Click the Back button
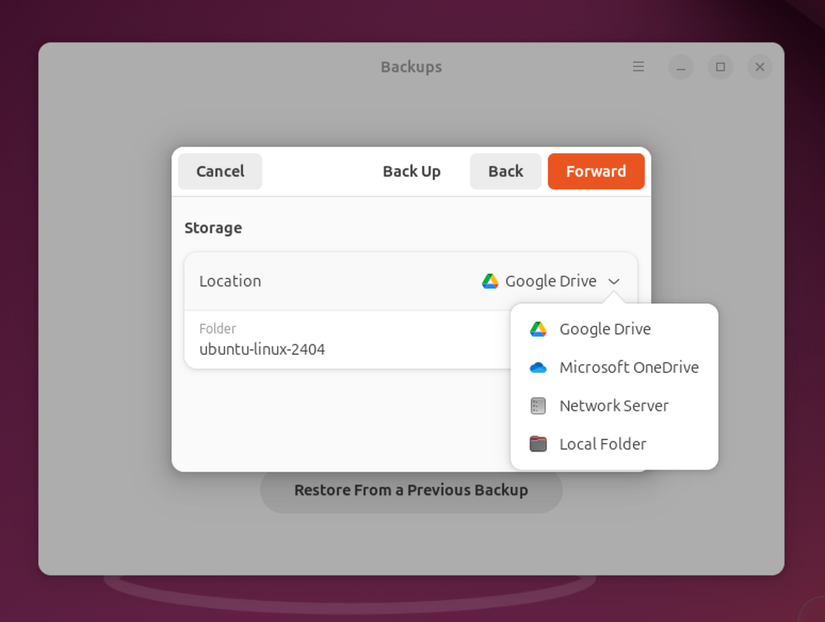This screenshot has width=825, height=622. pyautogui.click(x=505, y=171)
